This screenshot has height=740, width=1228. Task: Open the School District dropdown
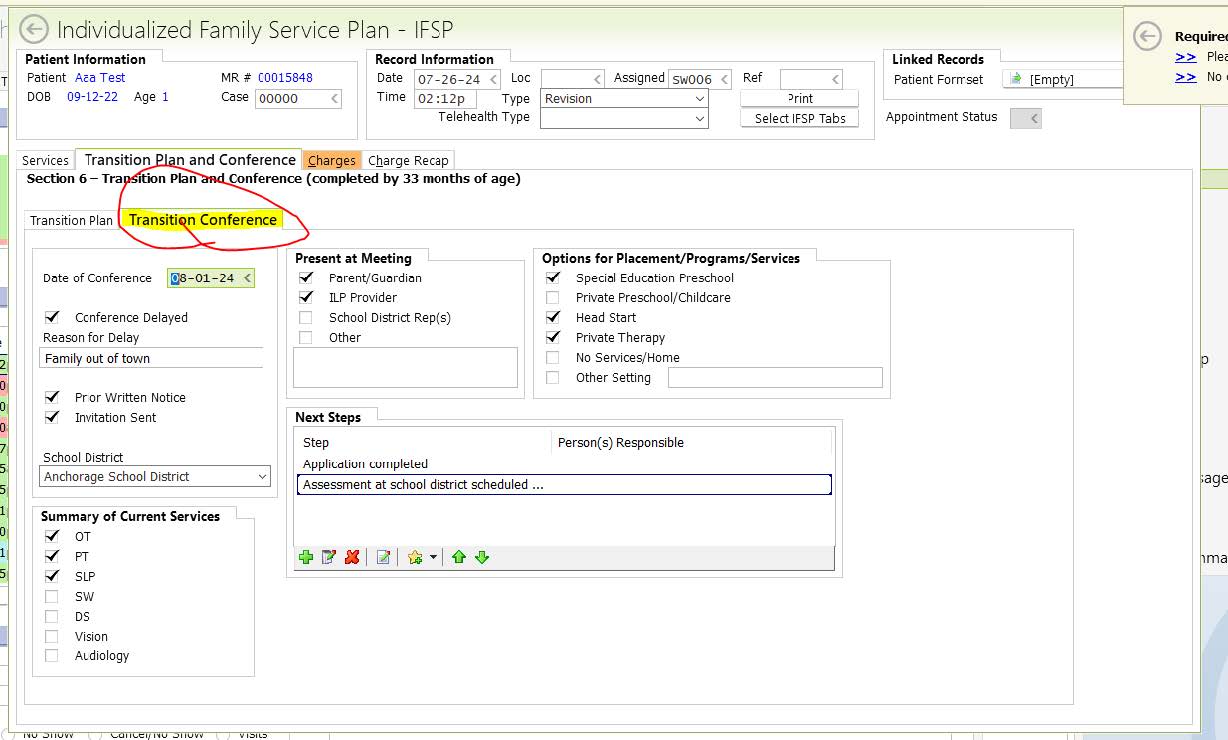[x=262, y=477]
